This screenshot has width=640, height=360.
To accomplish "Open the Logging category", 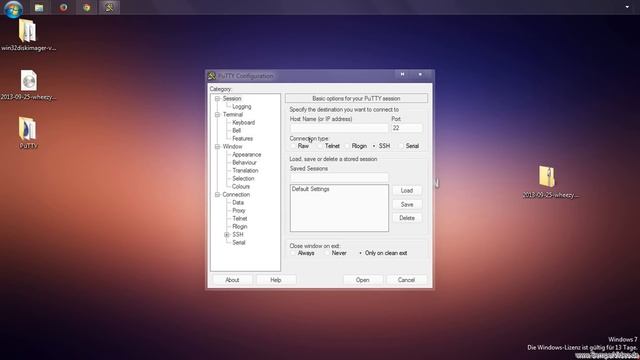I will click(242, 107).
